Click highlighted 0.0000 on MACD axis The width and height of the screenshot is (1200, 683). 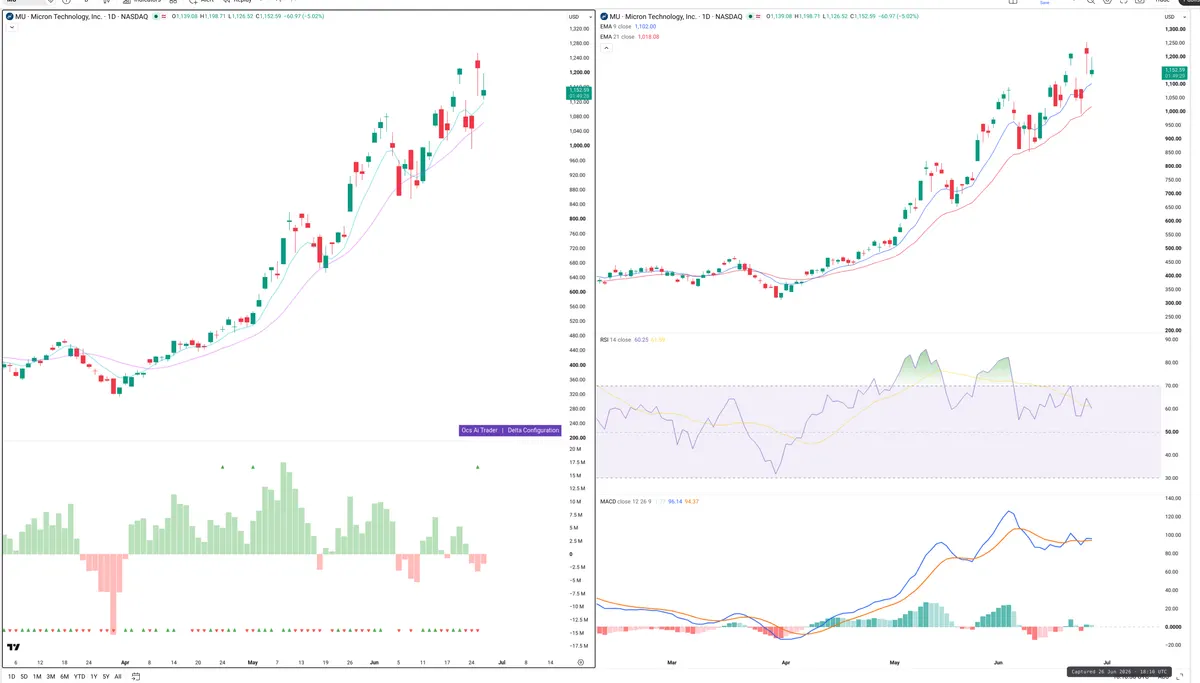point(1174,627)
